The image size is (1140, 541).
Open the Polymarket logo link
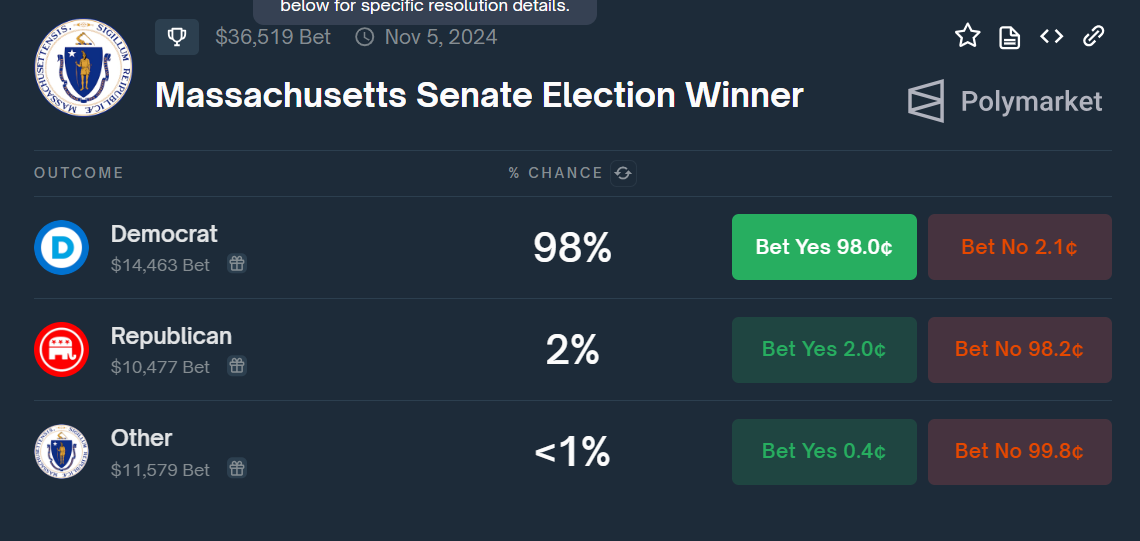(x=1005, y=101)
